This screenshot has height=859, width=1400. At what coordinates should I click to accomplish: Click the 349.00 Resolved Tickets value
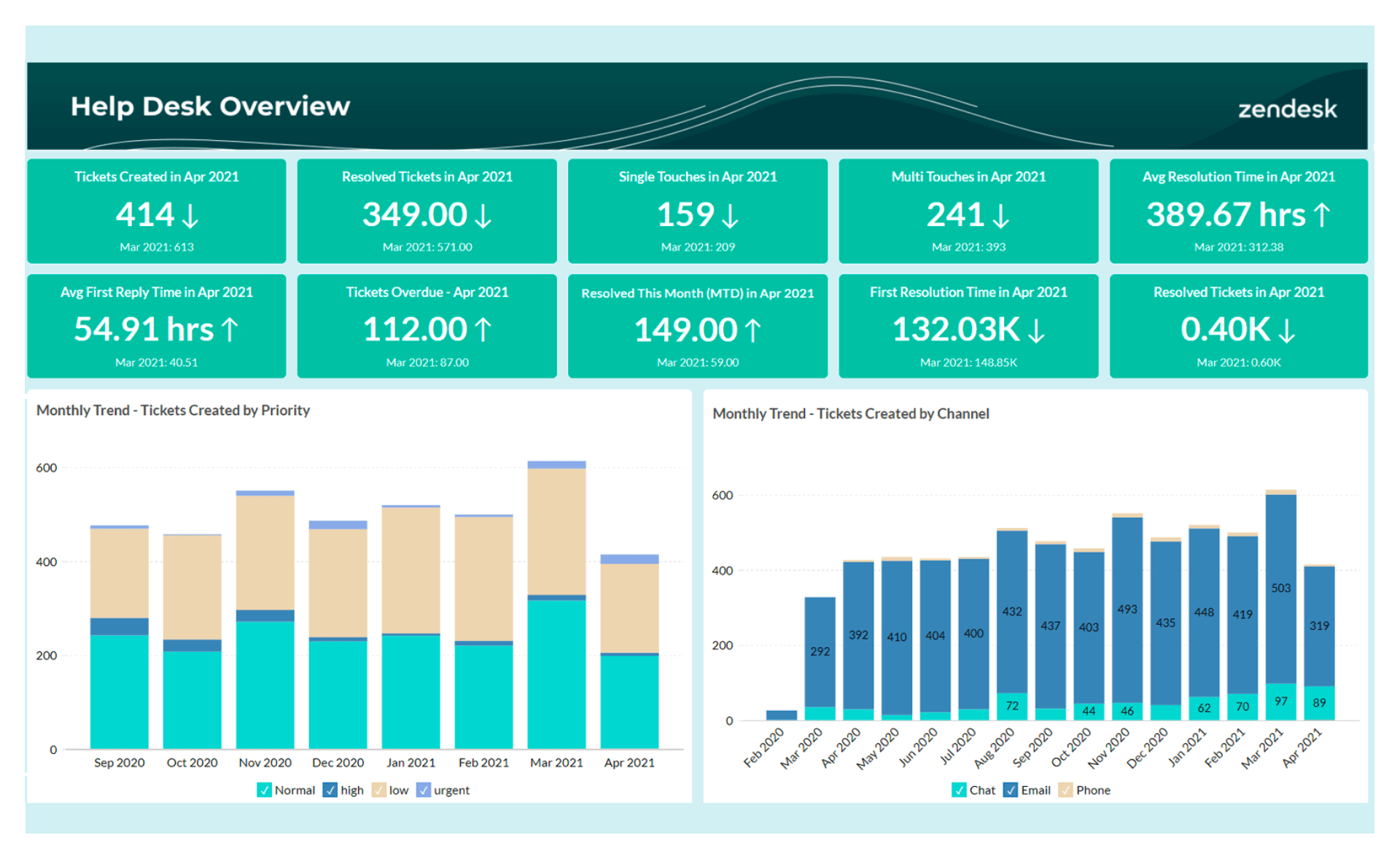(415, 215)
